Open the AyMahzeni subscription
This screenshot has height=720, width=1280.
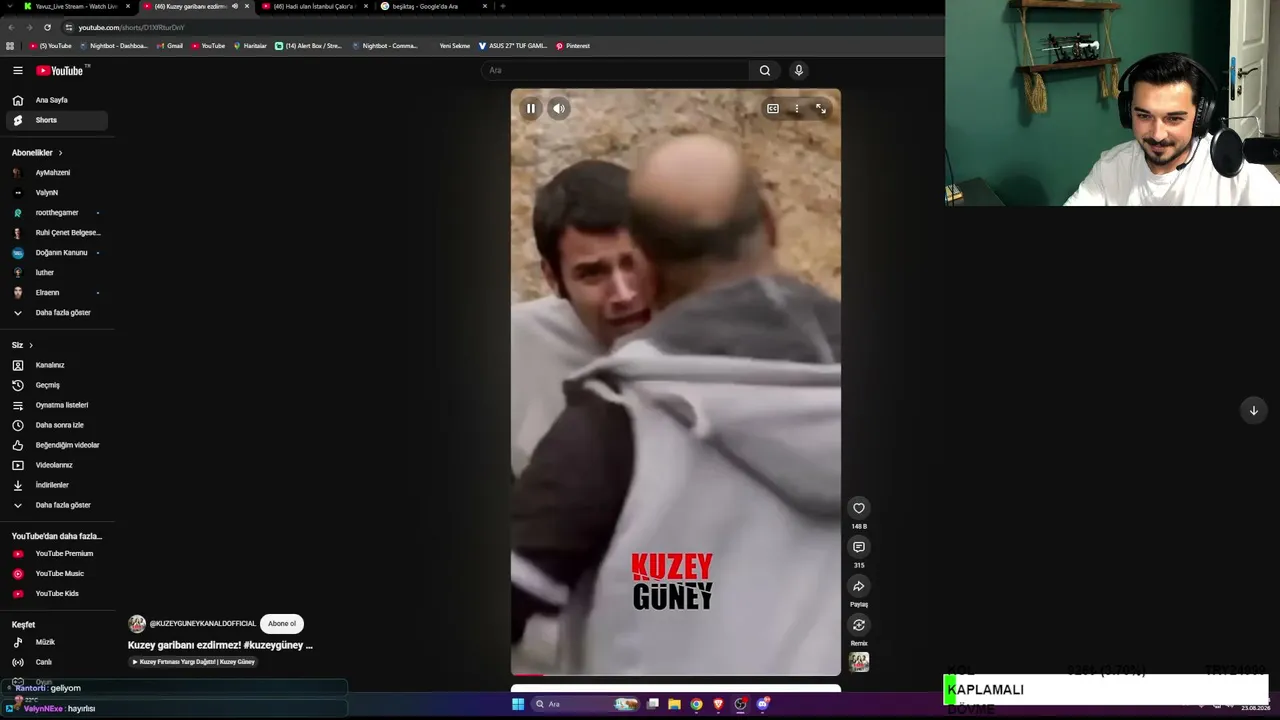click(57, 172)
